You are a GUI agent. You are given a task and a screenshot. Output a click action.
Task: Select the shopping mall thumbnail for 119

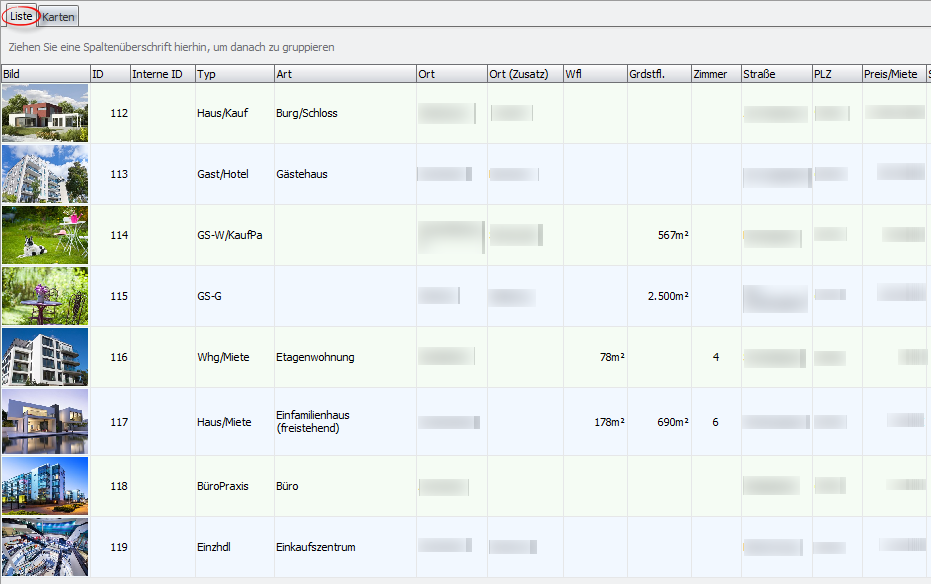tap(45, 547)
